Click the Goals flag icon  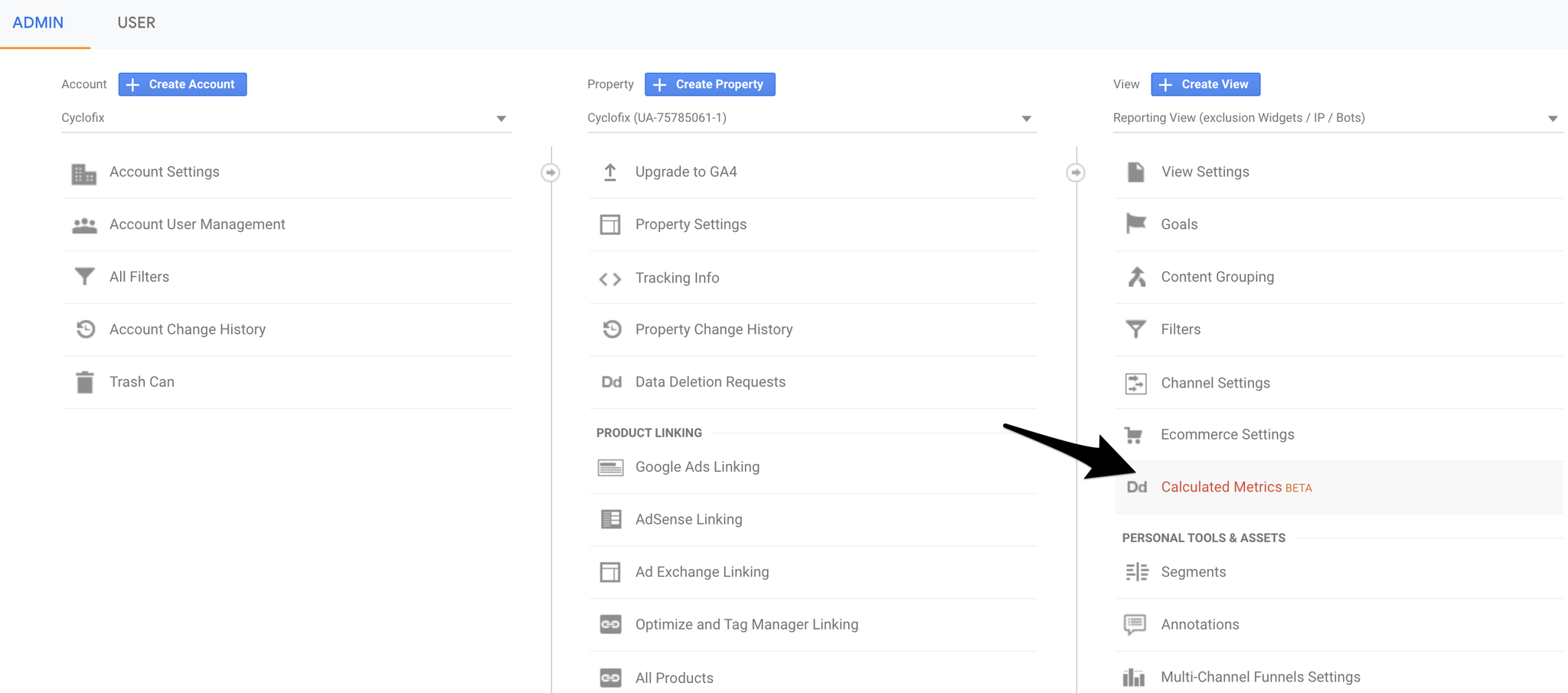tap(1136, 224)
